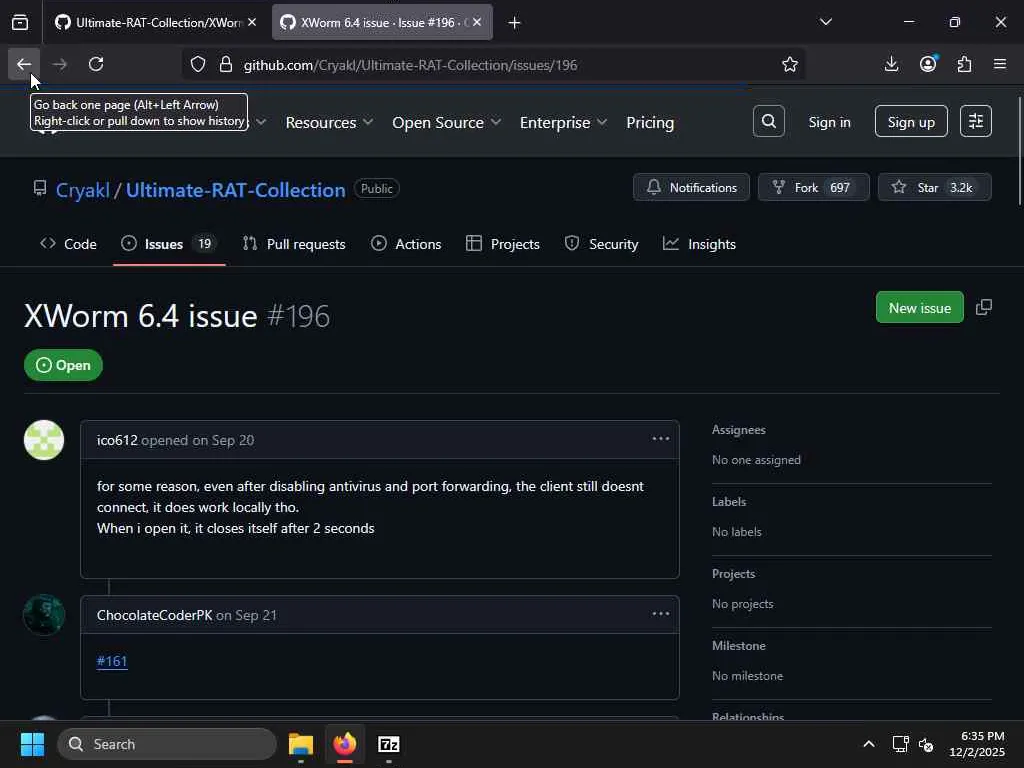Click the site security padlock icon
1024x768 pixels.
tap(226, 64)
